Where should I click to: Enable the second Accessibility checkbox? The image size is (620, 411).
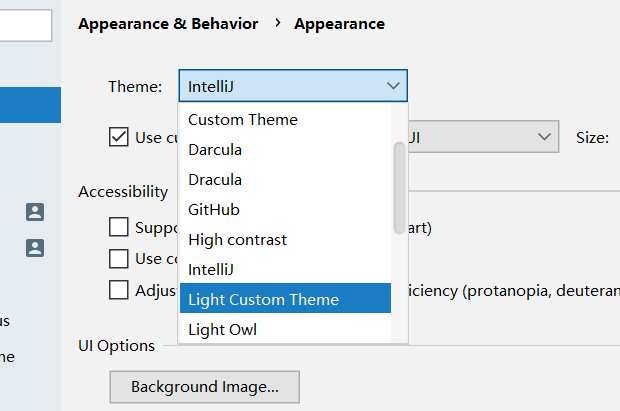pyautogui.click(x=119, y=259)
